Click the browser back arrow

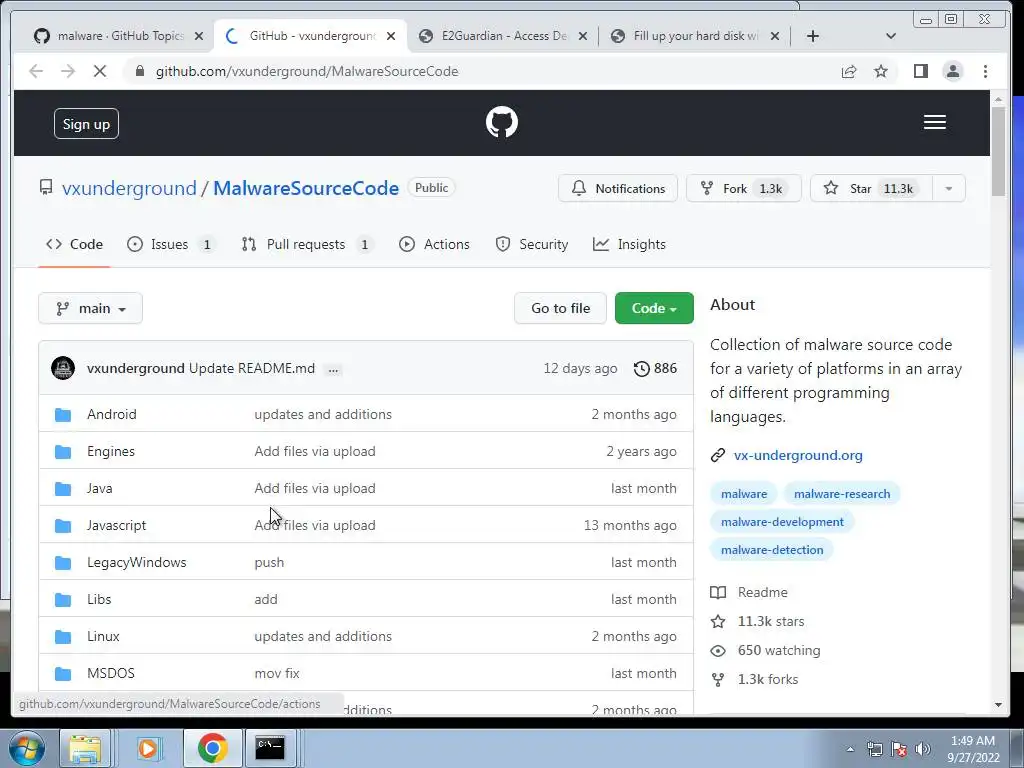tap(36, 71)
